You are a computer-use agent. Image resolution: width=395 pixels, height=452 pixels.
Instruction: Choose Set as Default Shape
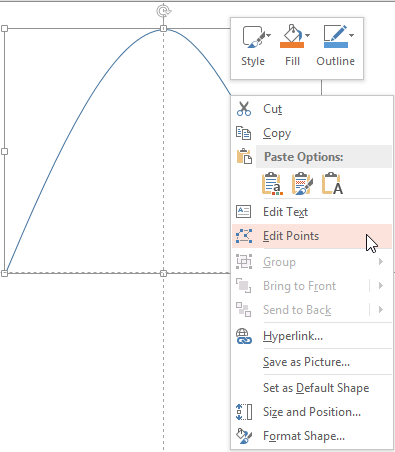coord(312,388)
